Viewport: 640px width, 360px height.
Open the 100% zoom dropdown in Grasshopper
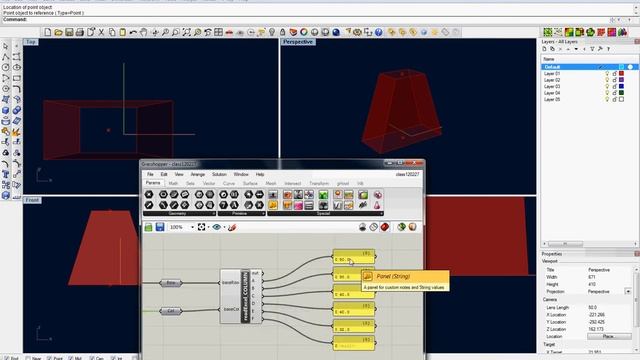192,227
